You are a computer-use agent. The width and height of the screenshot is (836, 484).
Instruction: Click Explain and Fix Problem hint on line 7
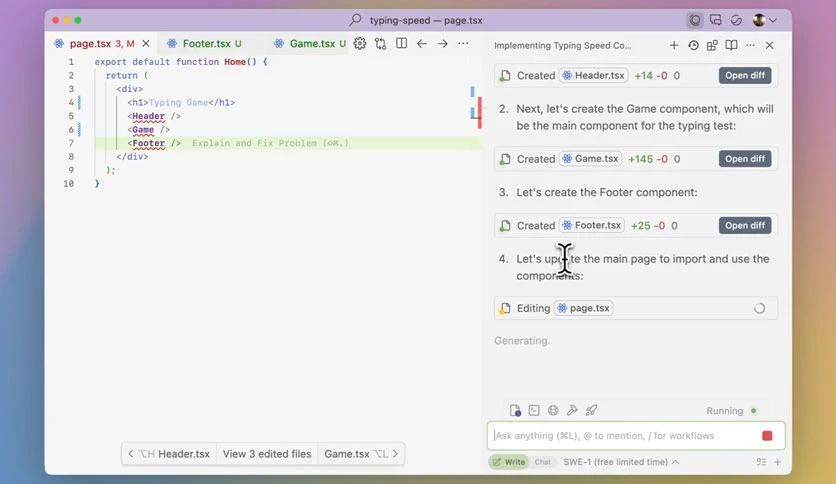[270, 143]
